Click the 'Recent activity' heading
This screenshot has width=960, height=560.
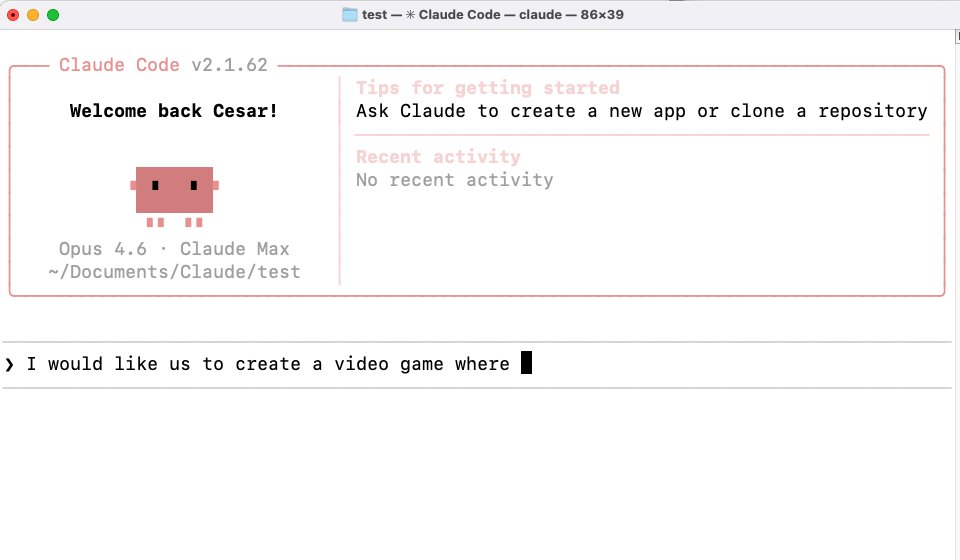pos(438,157)
